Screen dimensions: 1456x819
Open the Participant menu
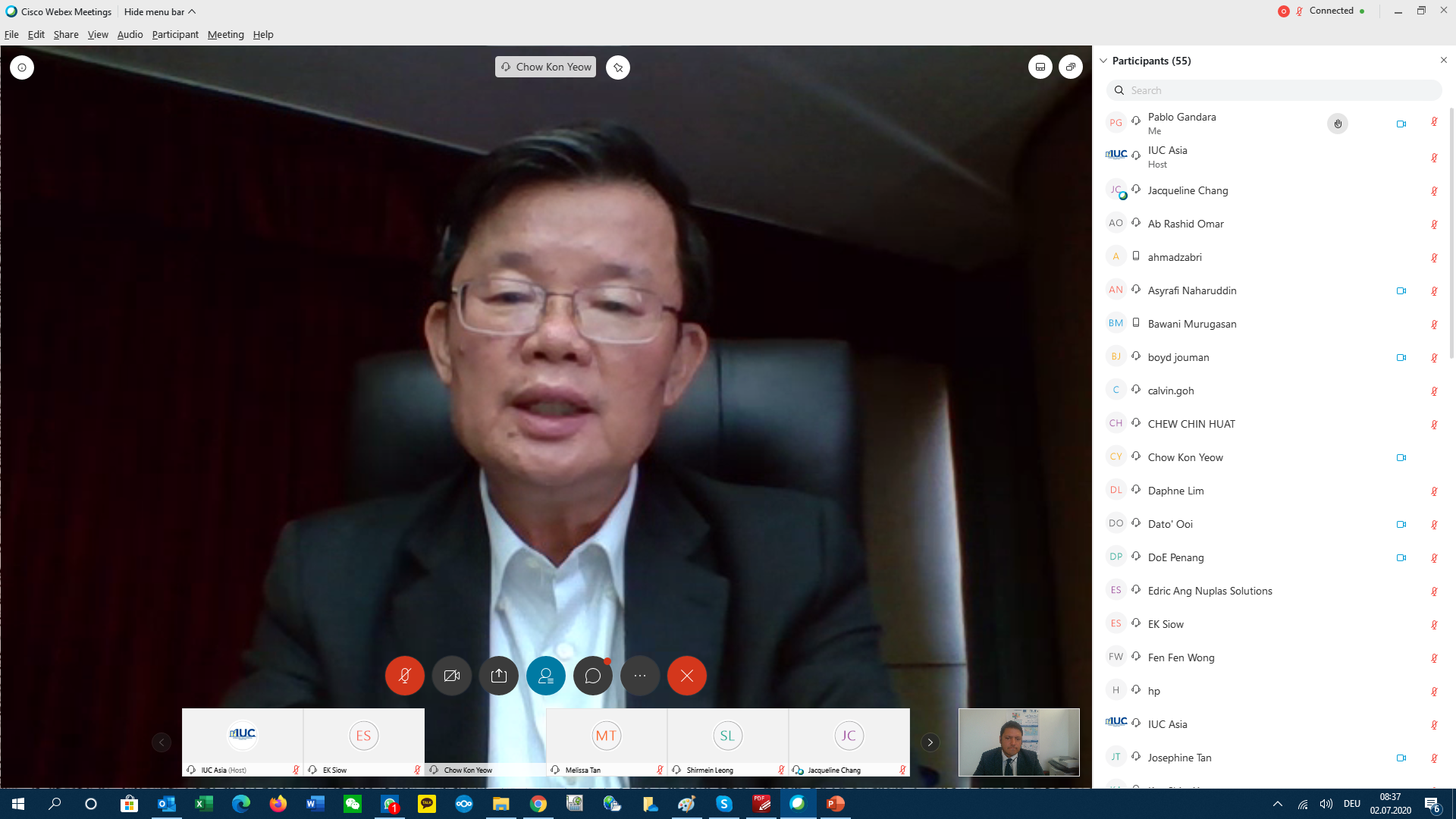[174, 35]
